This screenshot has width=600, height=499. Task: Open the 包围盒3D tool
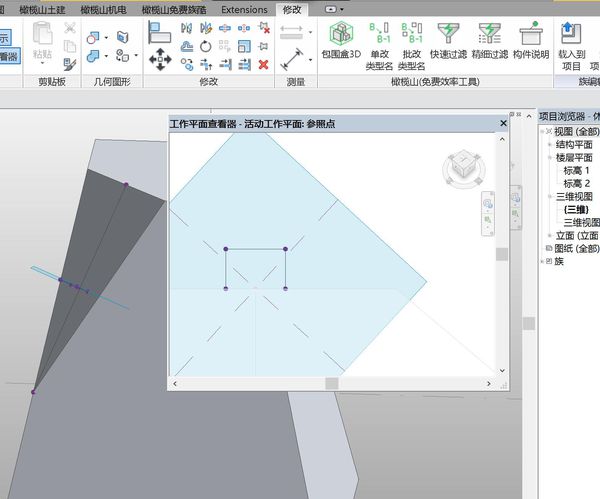pyautogui.click(x=341, y=40)
